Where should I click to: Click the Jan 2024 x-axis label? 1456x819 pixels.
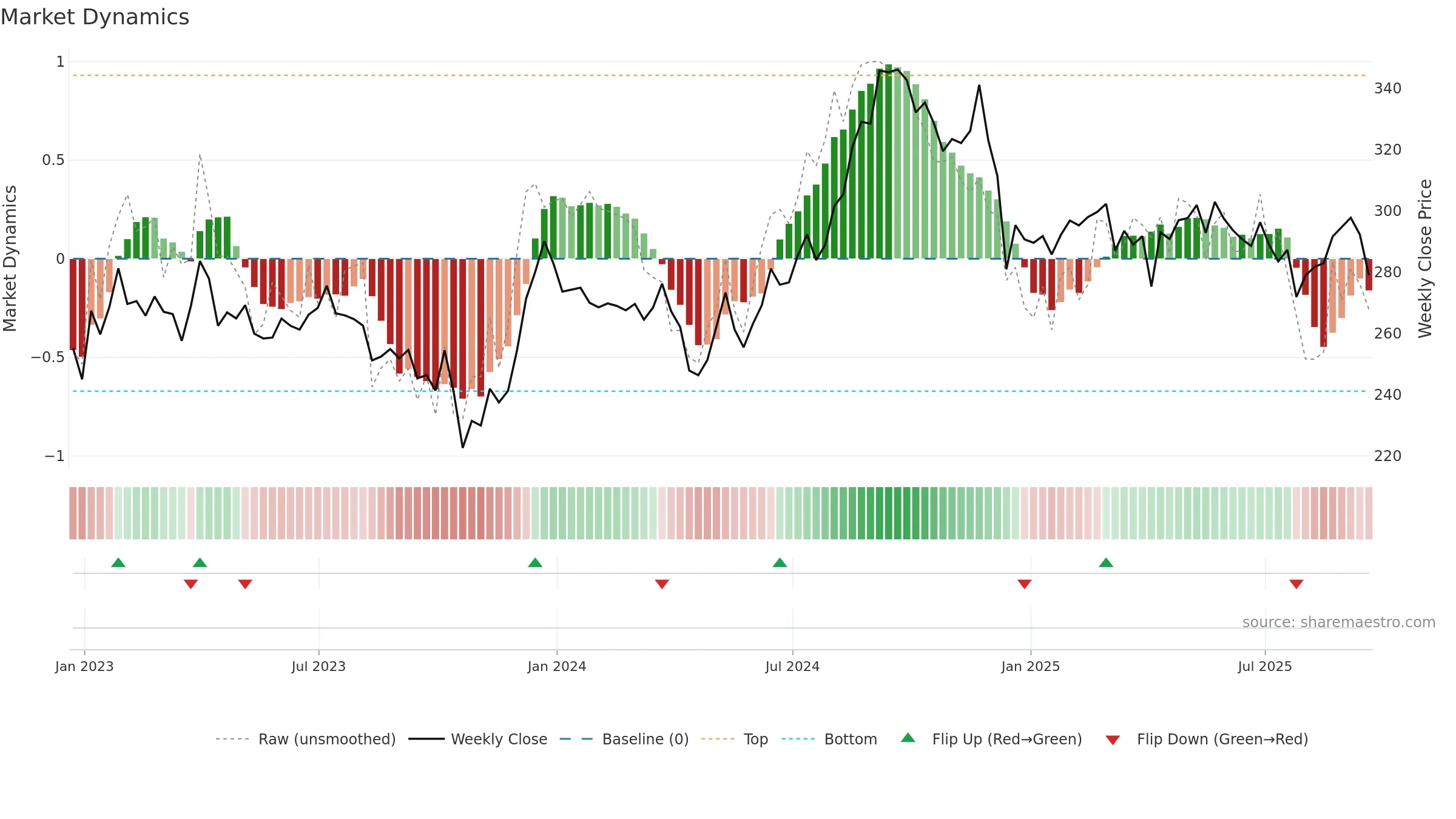pyautogui.click(x=557, y=667)
